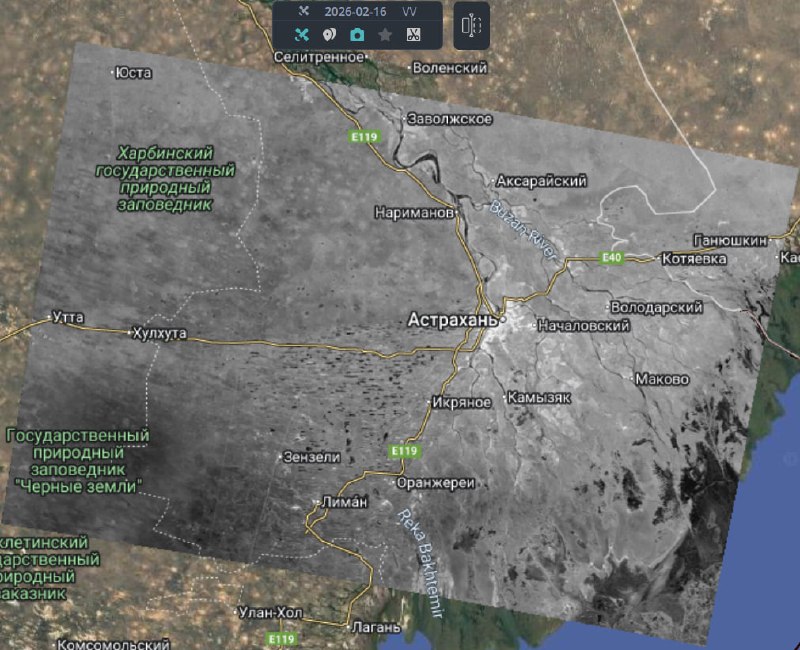
Task: Click the camera snapshot icon
Action: tap(357, 35)
